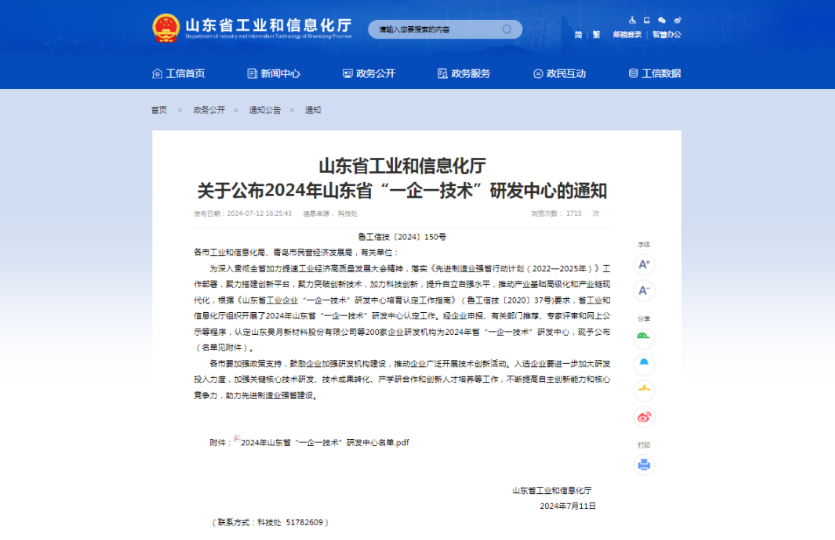Click the view count 1715
Screen dimensions: 835x540
coord(574,214)
